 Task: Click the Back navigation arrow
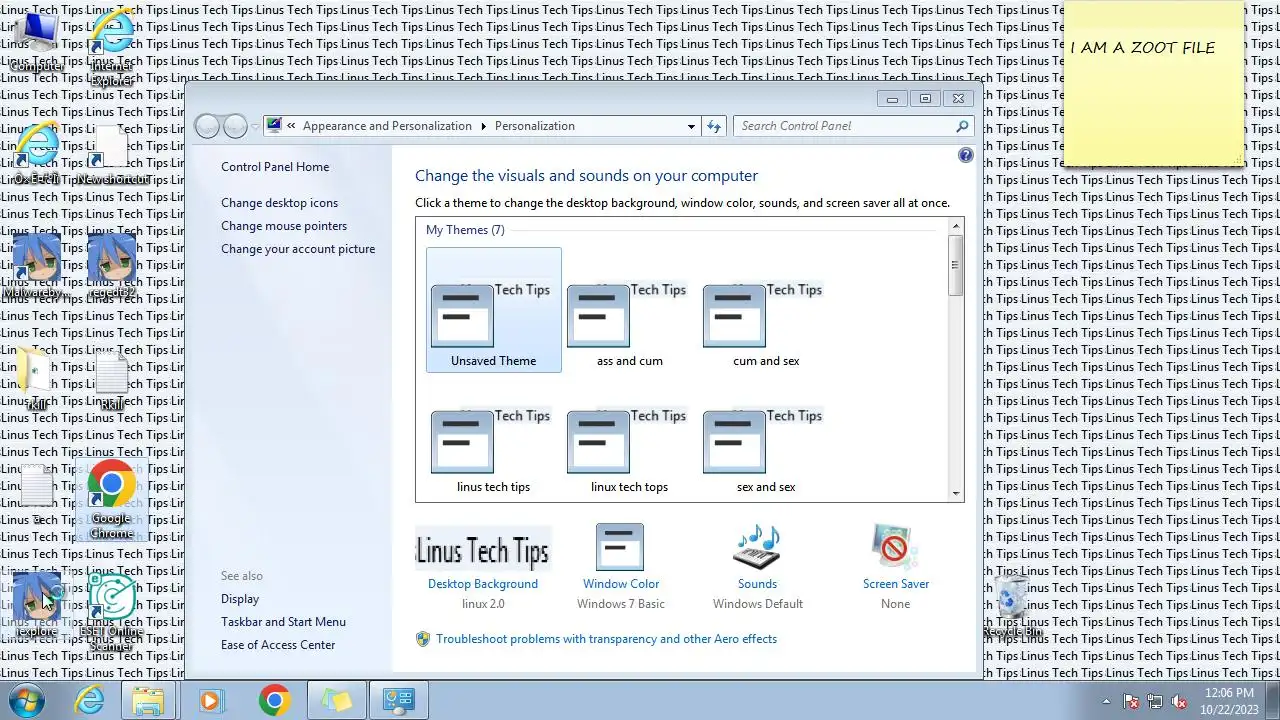207,126
